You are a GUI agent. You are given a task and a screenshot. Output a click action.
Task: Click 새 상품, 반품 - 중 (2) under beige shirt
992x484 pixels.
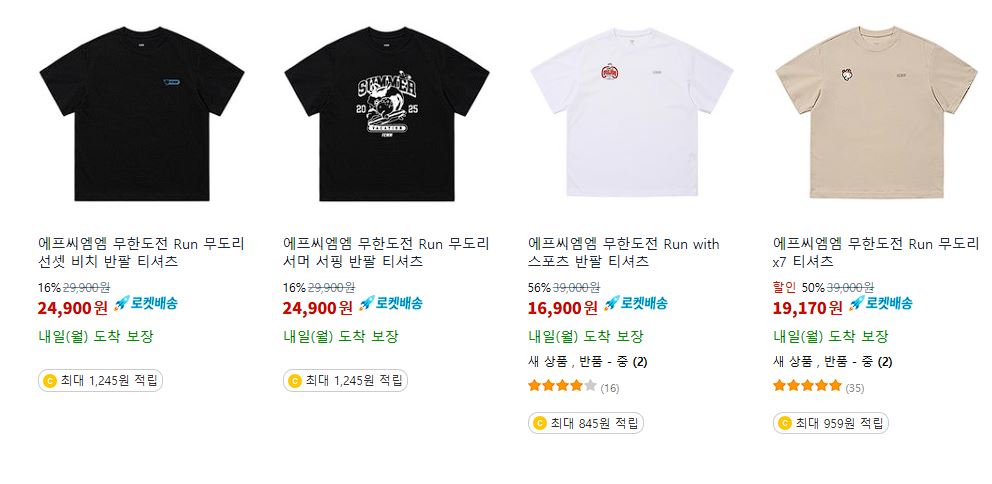832,362
